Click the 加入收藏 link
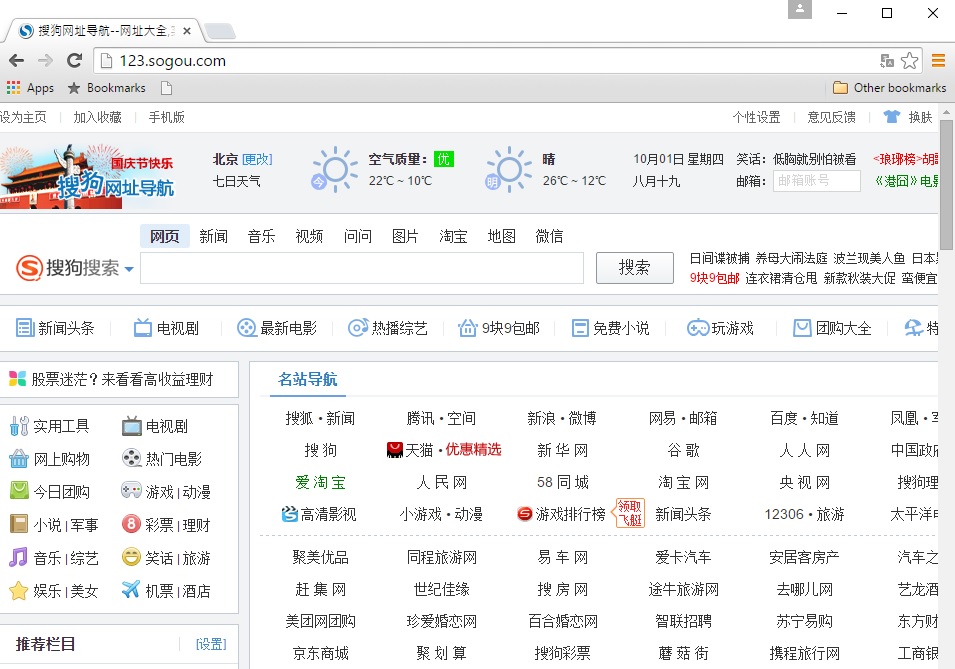Image resolution: width=955 pixels, height=669 pixels. tap(97, 117)
